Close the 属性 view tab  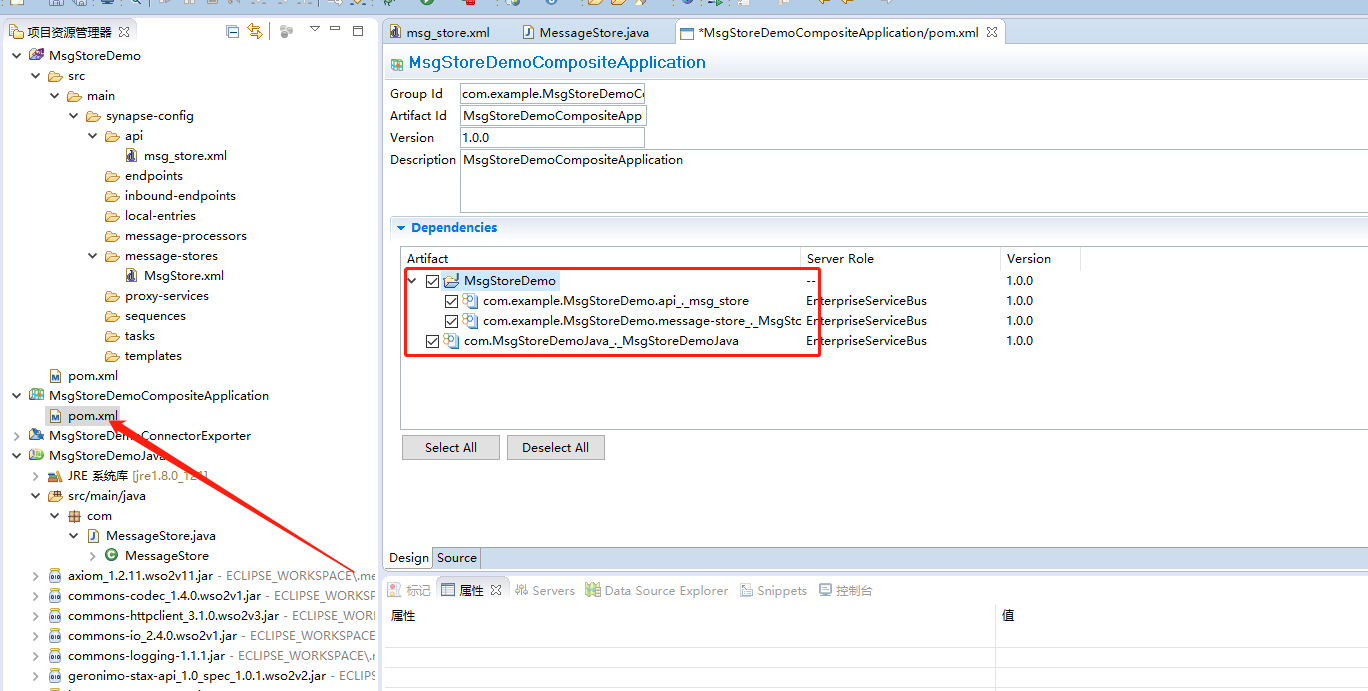click(x=496, y=590)
